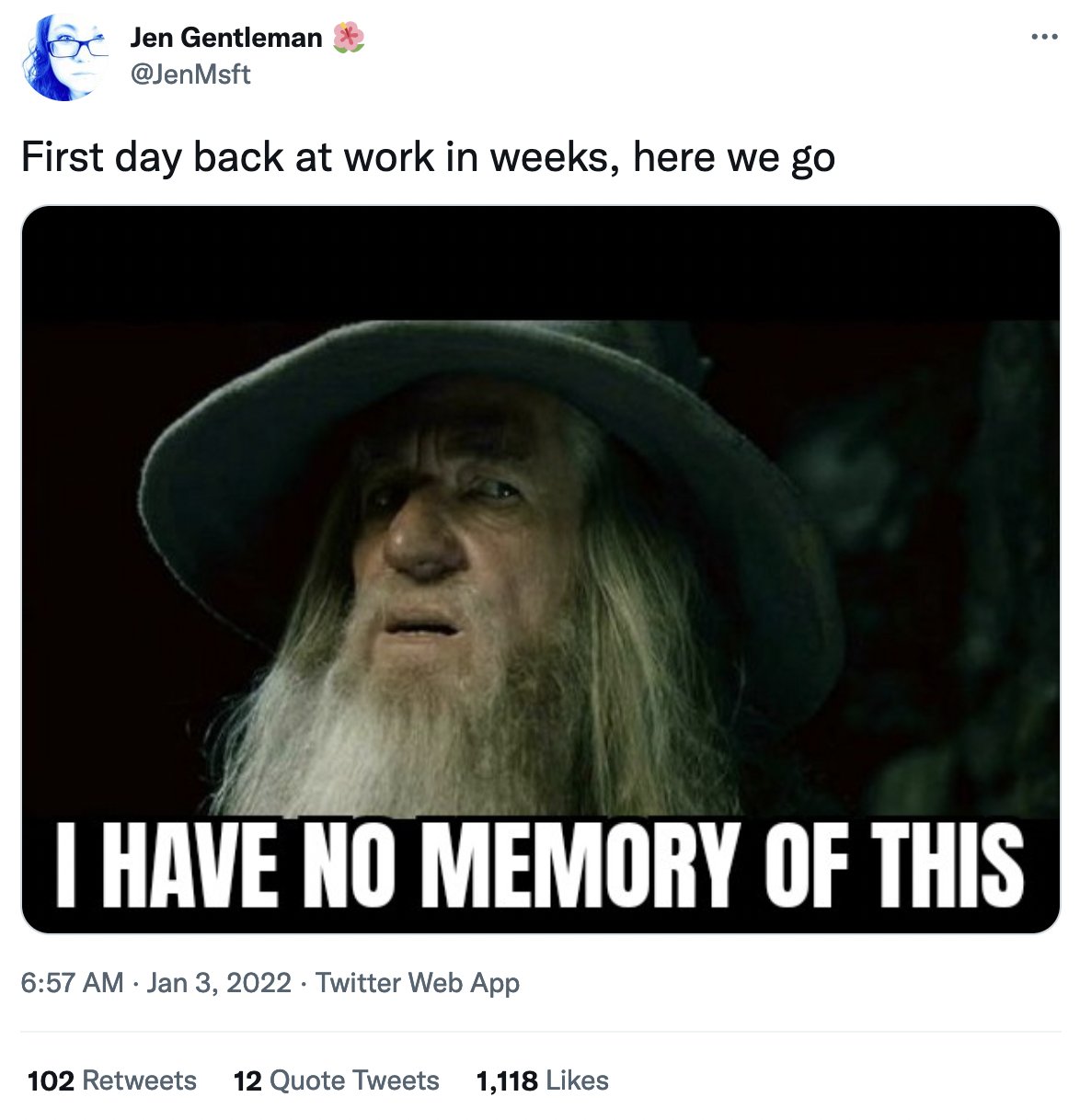
Task: Open the three-dot More options menu
Action: [1044, 38]
